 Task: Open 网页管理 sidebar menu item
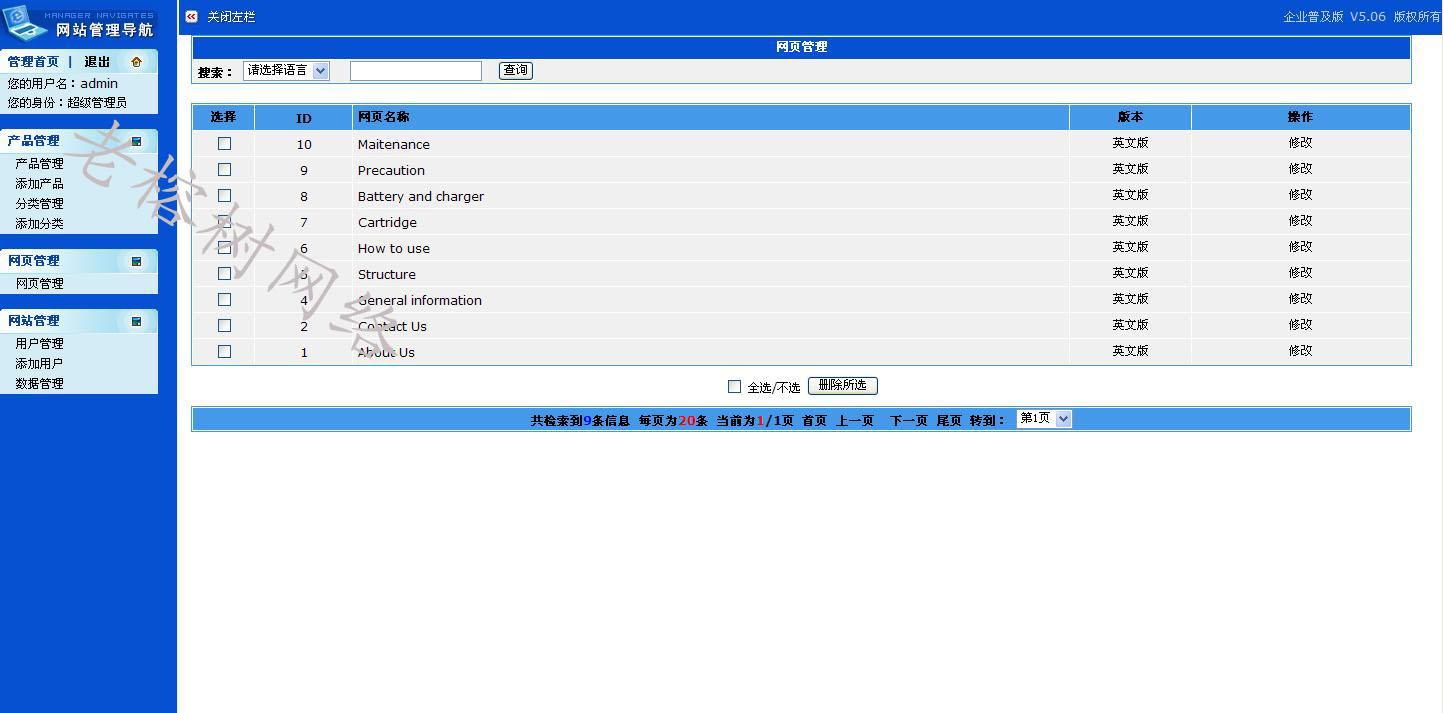(39, 284)
